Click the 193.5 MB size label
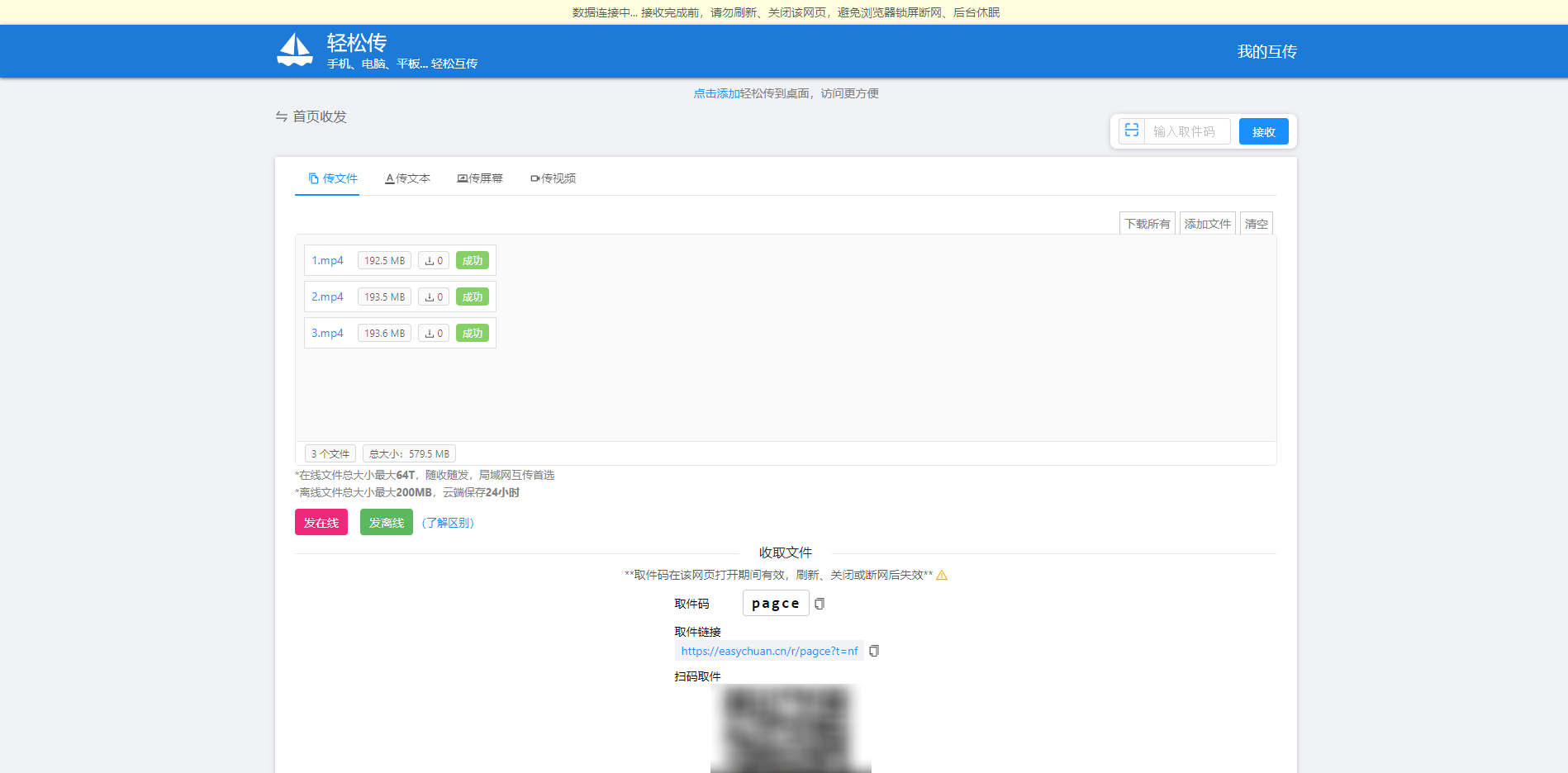This screenshot has width=1568, height=773. [x=384, y=296]
